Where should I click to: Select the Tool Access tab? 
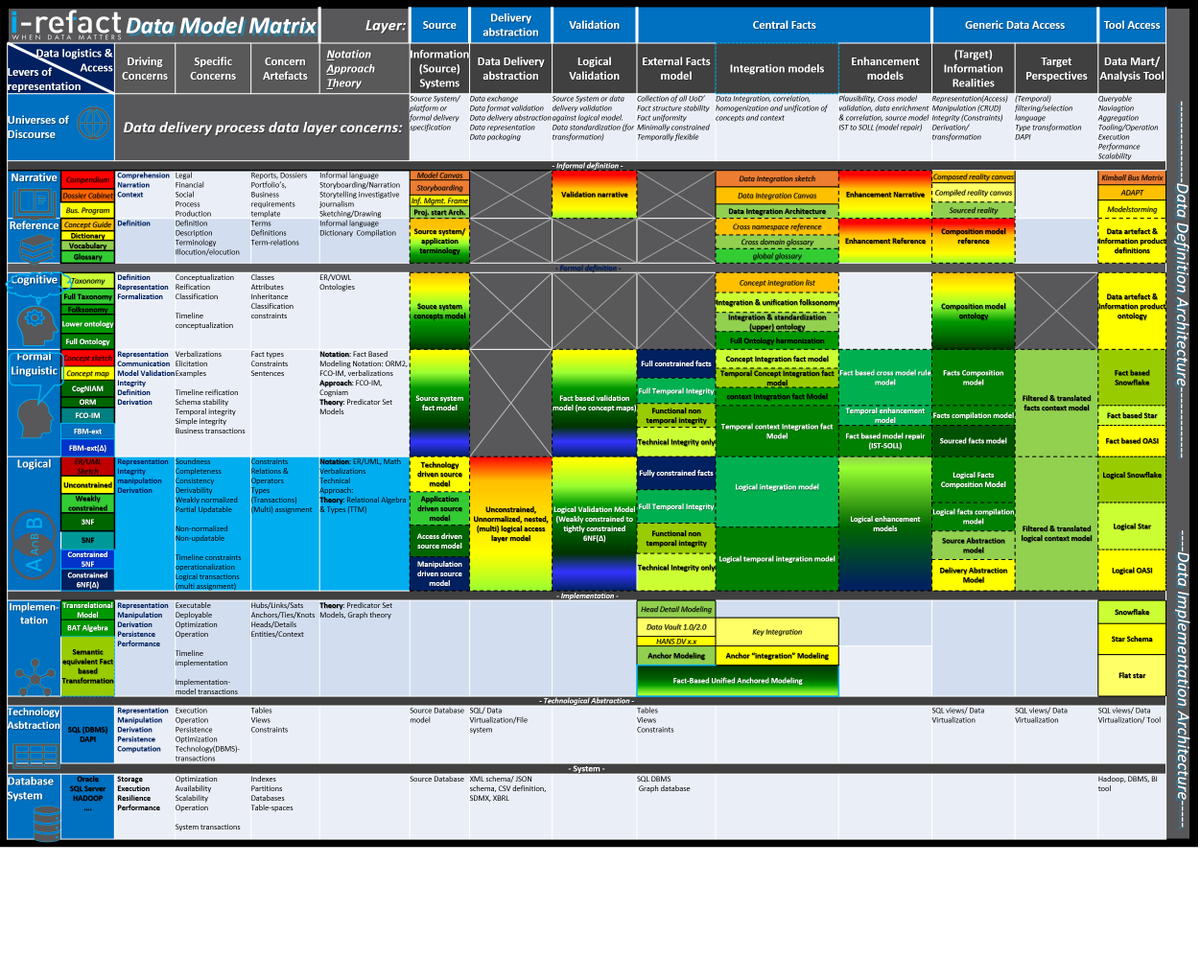1131,24
